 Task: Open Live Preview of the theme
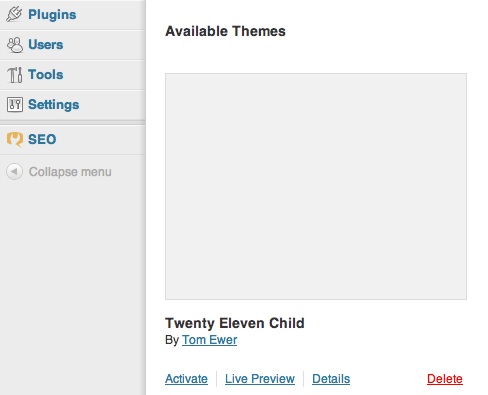[260, 379]
